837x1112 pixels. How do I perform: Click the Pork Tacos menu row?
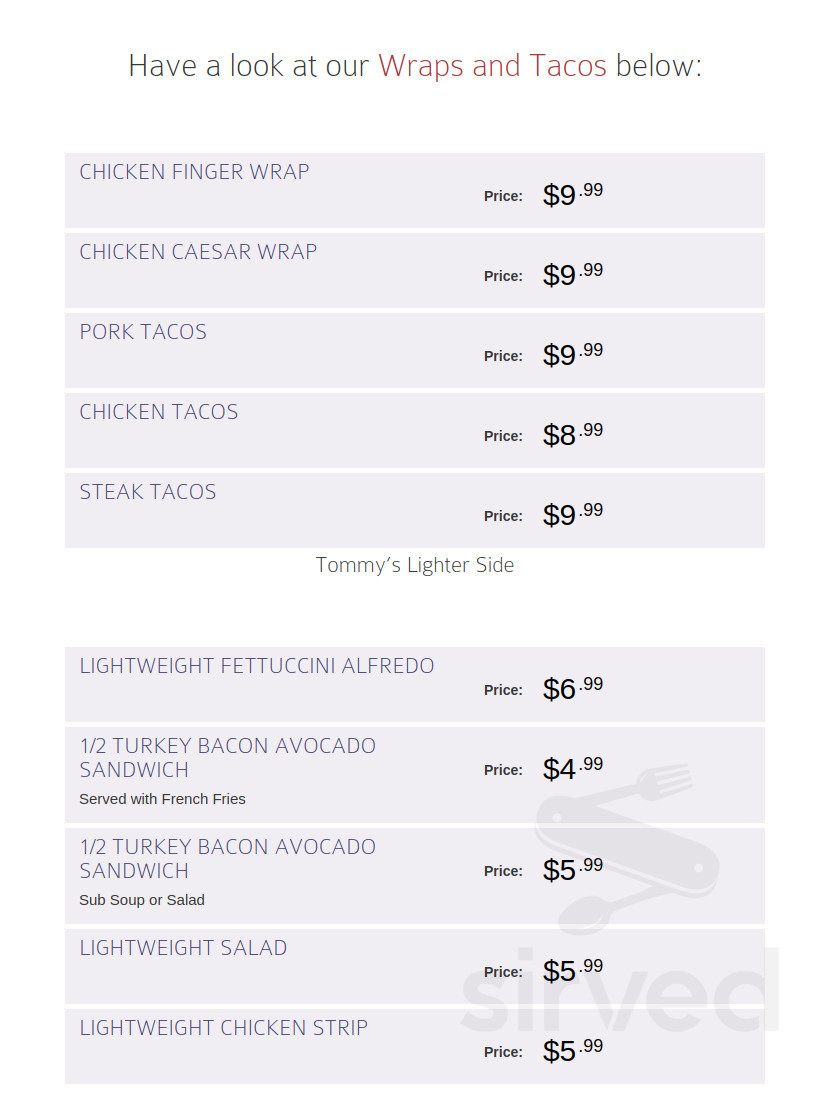coord(415,350)
